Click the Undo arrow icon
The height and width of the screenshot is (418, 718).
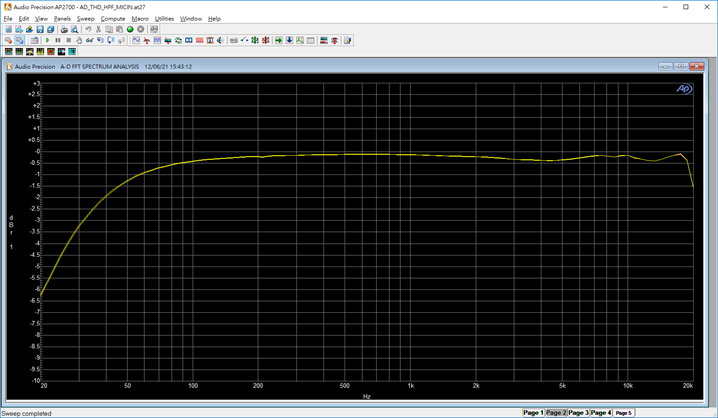[88, 29]
